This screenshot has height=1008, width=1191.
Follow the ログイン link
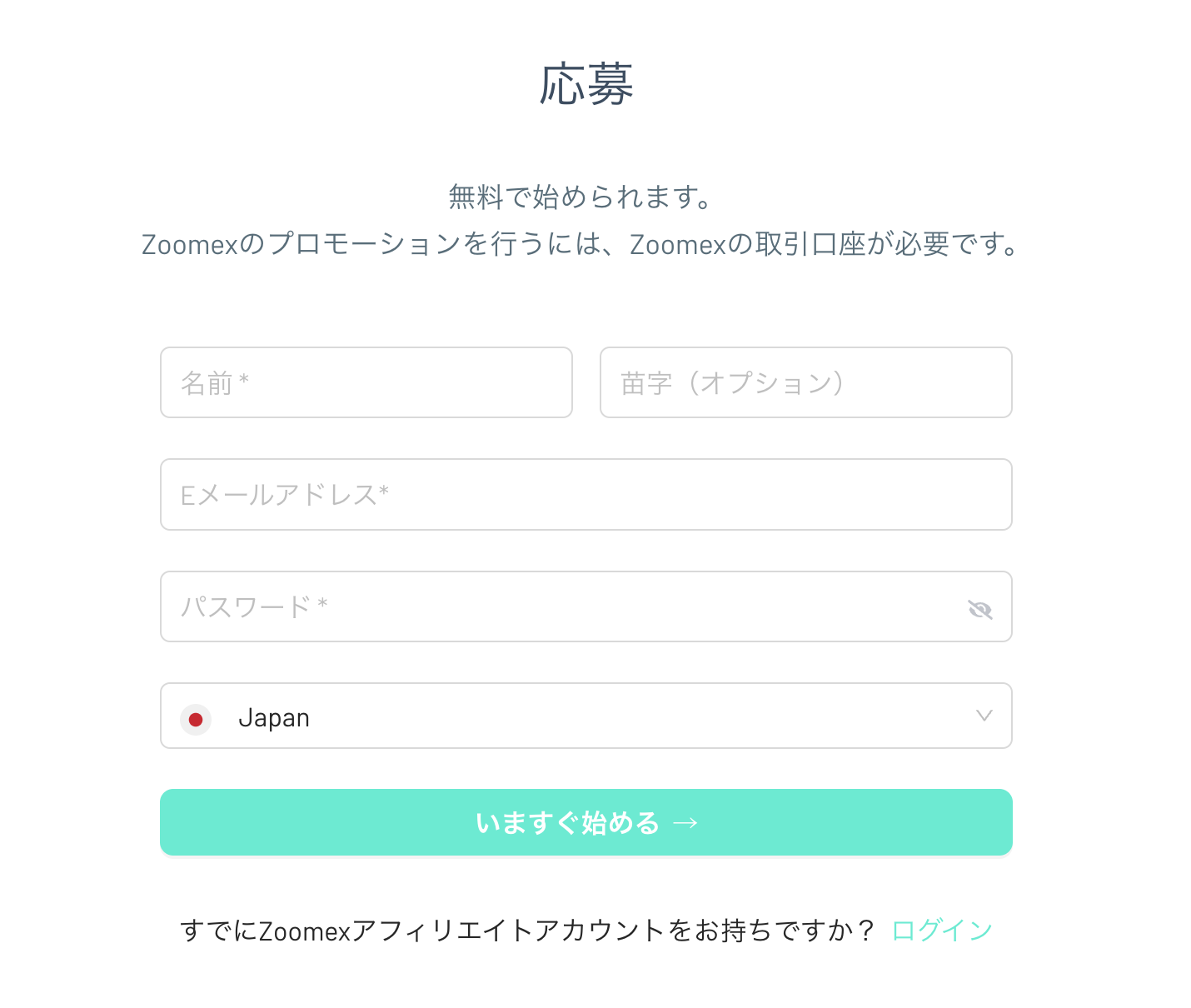click(942, 930)
